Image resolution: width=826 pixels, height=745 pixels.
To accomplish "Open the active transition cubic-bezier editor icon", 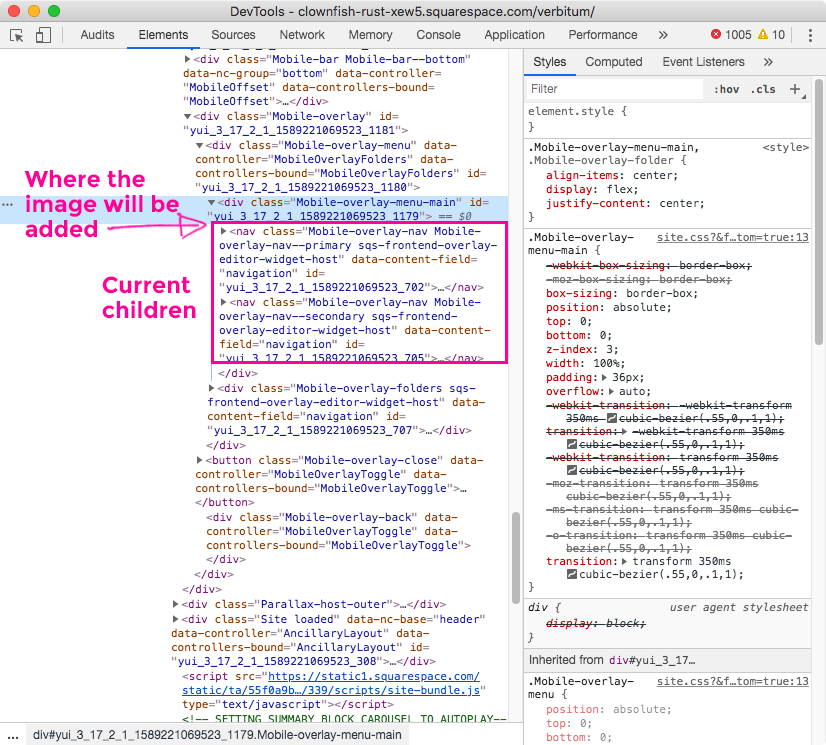I will (572, 574).
